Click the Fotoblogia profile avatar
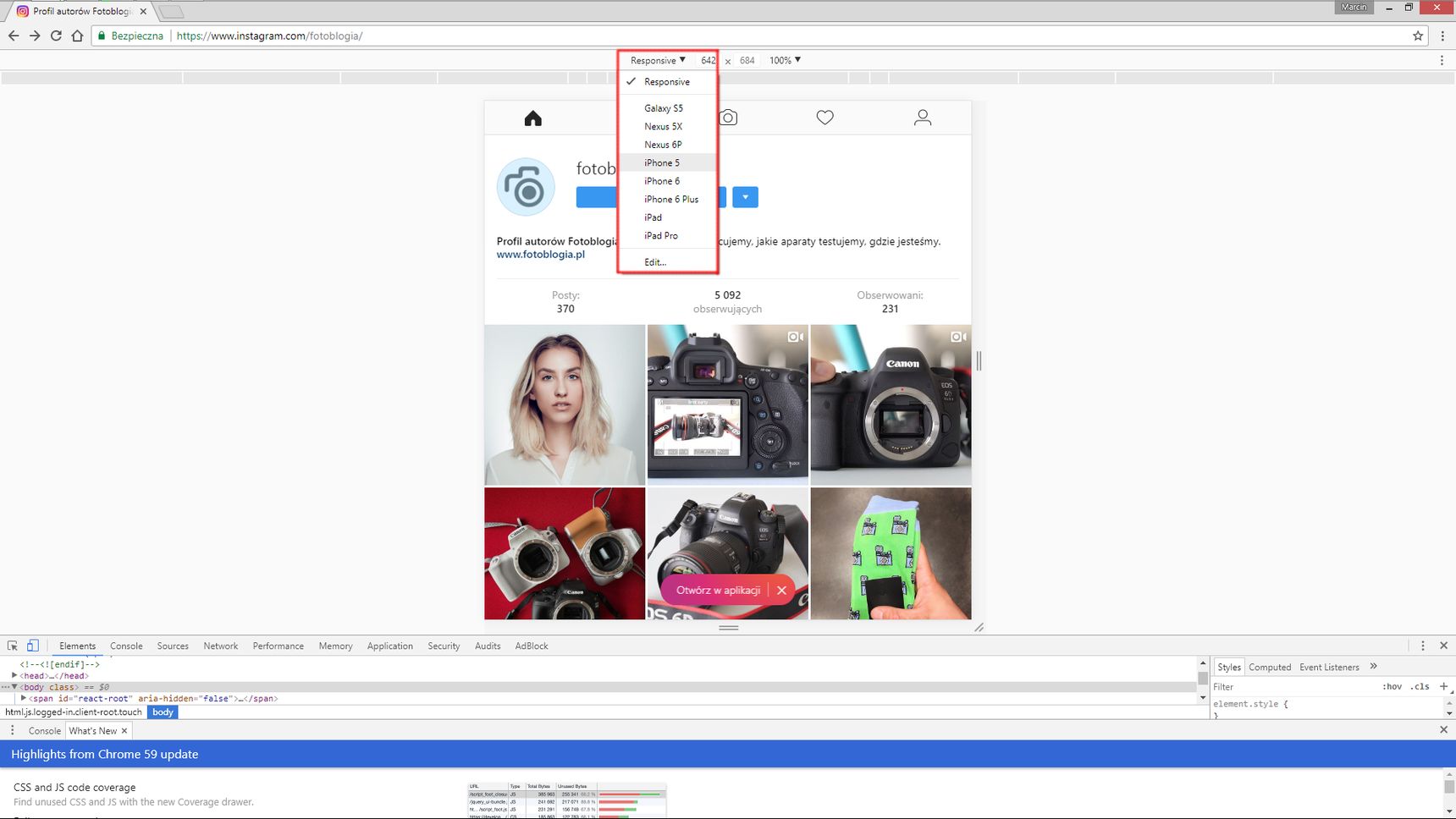 (x=526, y=187)
